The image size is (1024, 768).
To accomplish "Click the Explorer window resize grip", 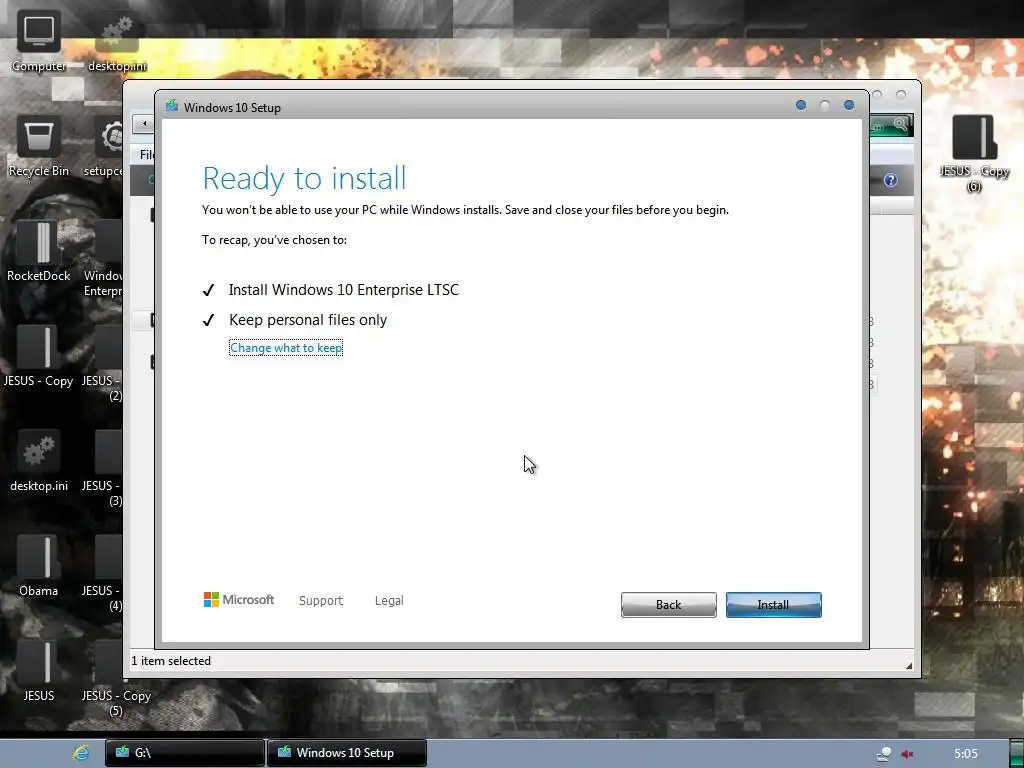I will (x=908, y=665).
